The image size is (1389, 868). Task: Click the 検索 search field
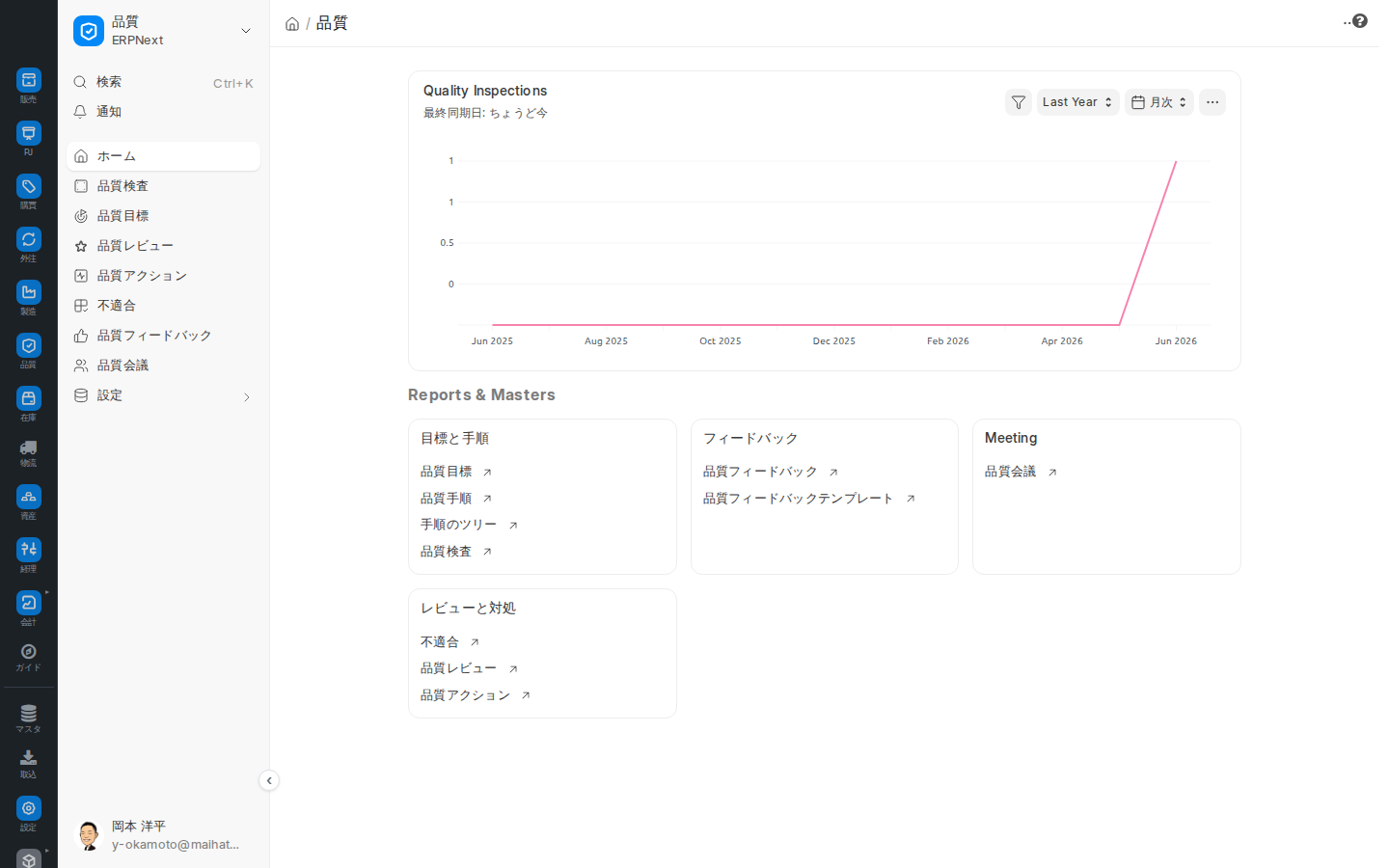[163, 83]
